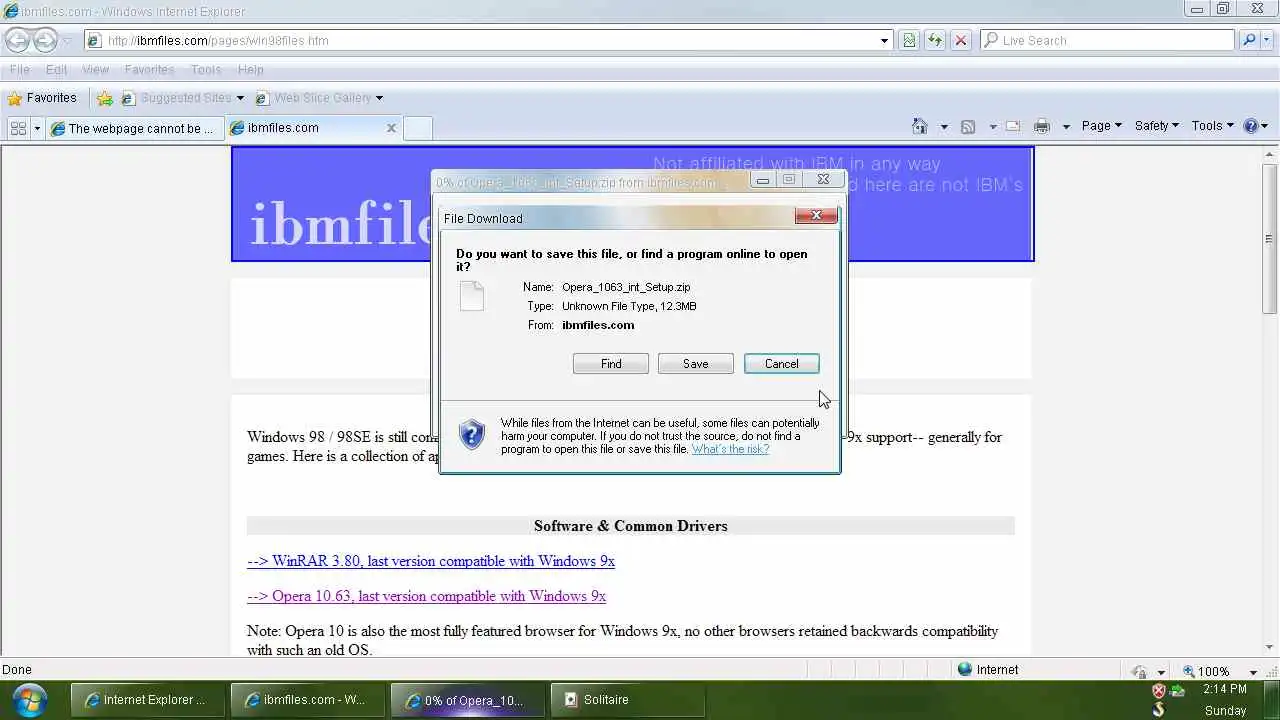Click the Home icon in command bar
The image size is (1280, 720).
coord(920,126)
